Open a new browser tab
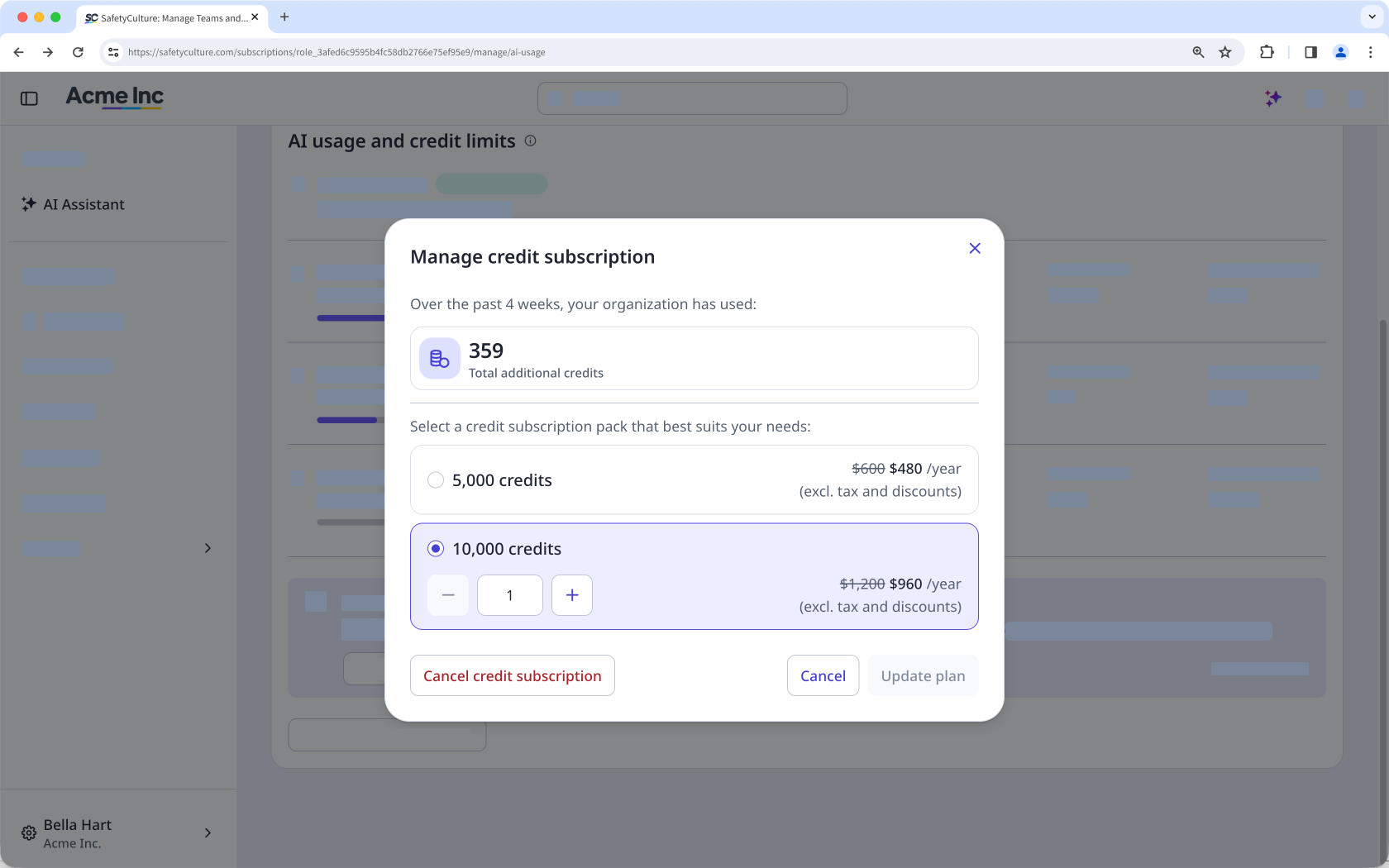The image size is (1389, 868). click(x=284, y=17)
